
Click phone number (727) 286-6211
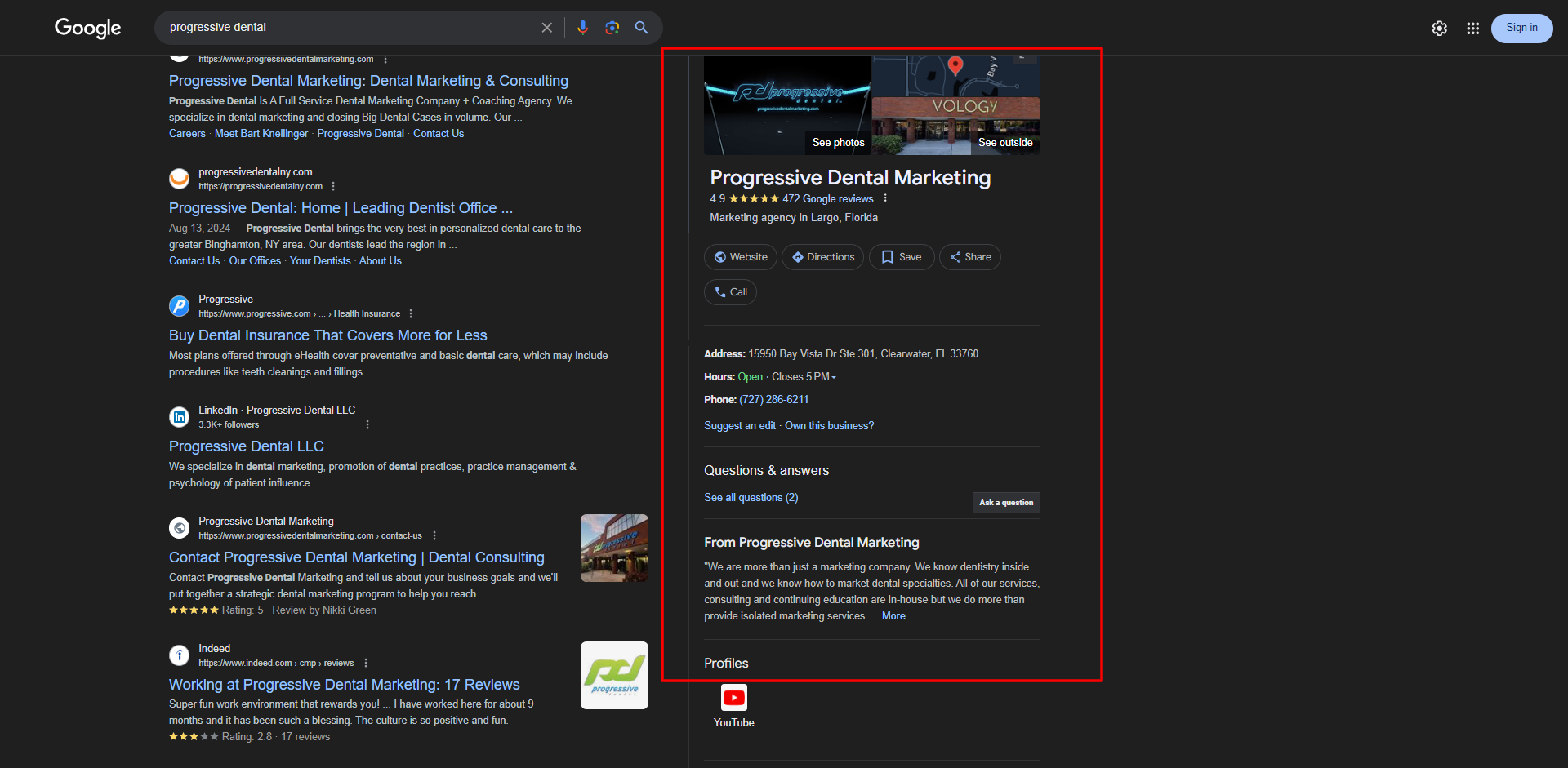coord(773,400)
